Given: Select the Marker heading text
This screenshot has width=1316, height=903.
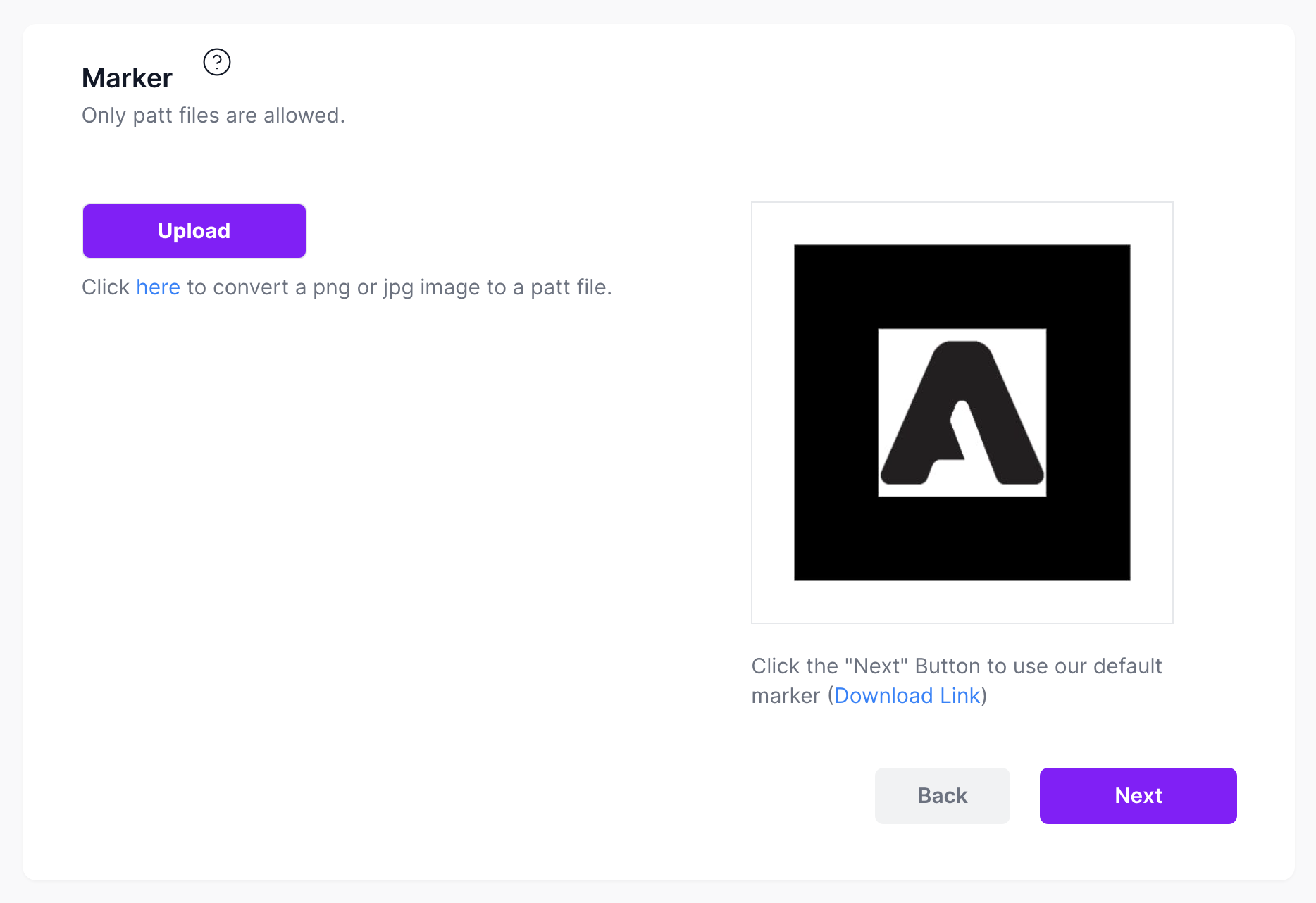Looking at the screenshot, I should pyautogui.click(x=127, y=78).
